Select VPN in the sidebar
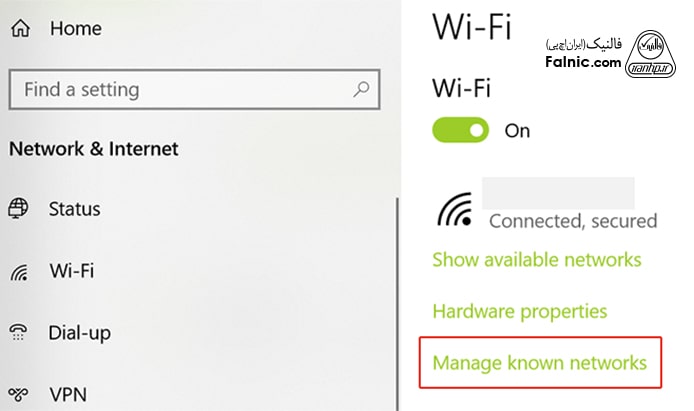 point(68,393)
